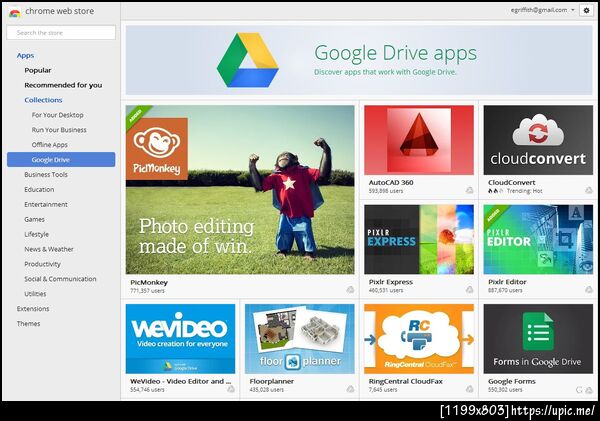Viewport: 600px width, 421px height.
Task: Open the Floorplanner thumbnail
Action: coord(300,339)
